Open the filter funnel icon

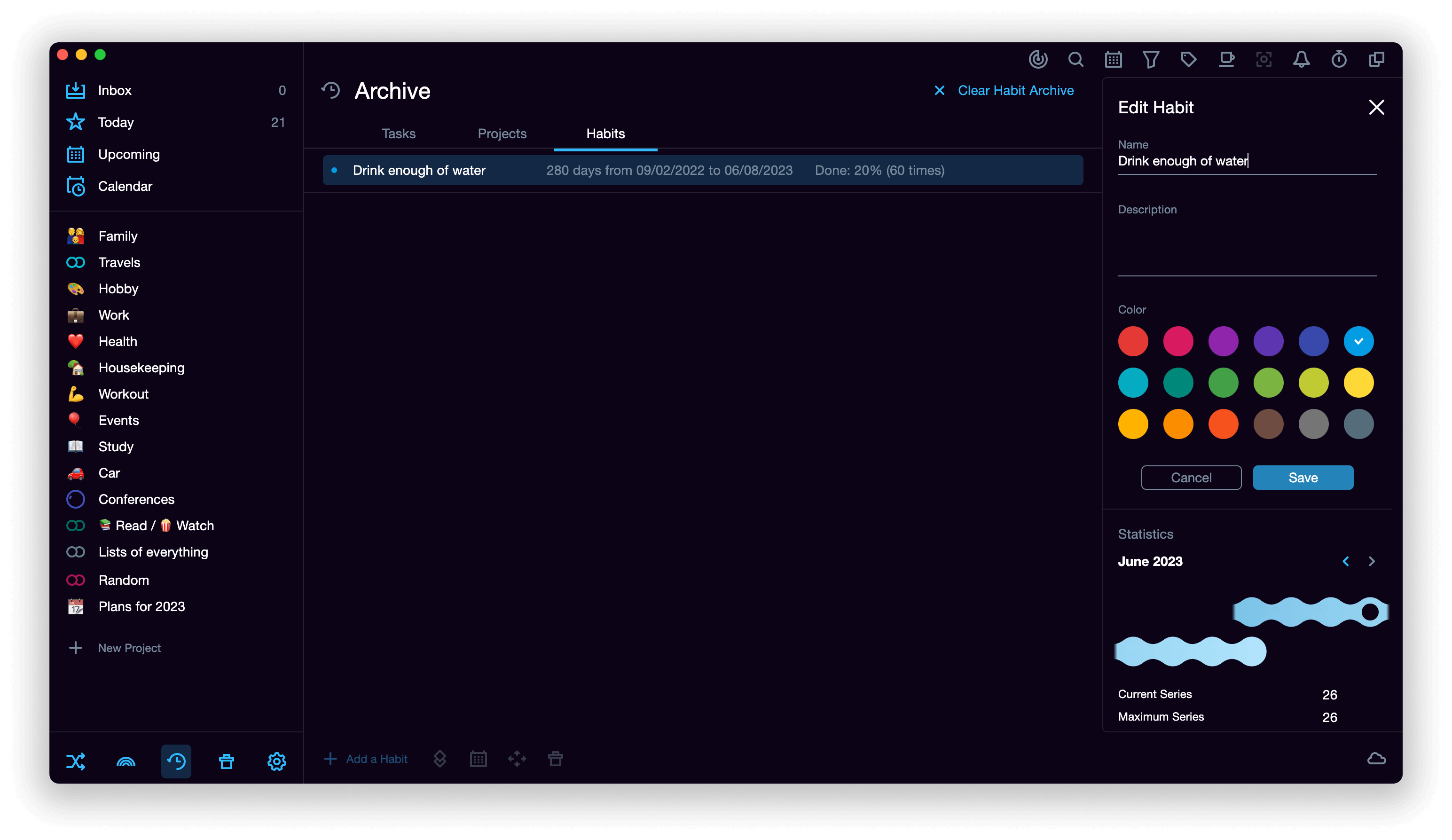click(x=1151, y=59)
